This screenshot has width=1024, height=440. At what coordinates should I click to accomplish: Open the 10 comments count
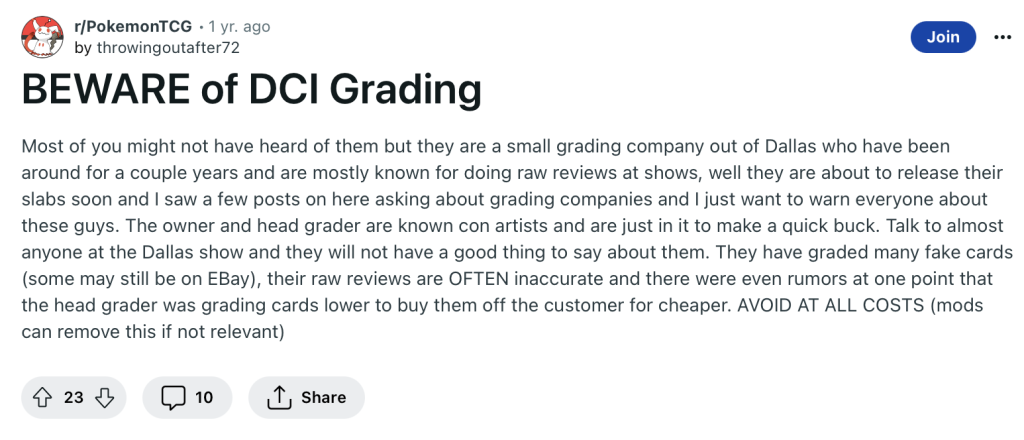(x=204, y=397)
